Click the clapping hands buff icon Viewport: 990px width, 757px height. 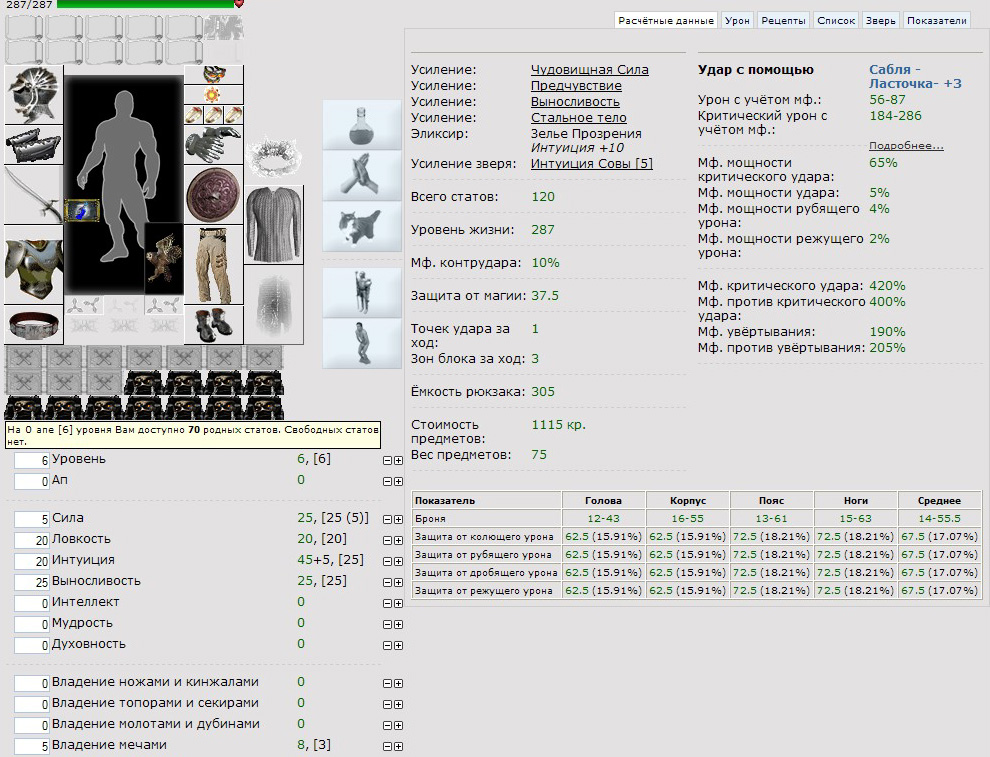coord(362,176)
